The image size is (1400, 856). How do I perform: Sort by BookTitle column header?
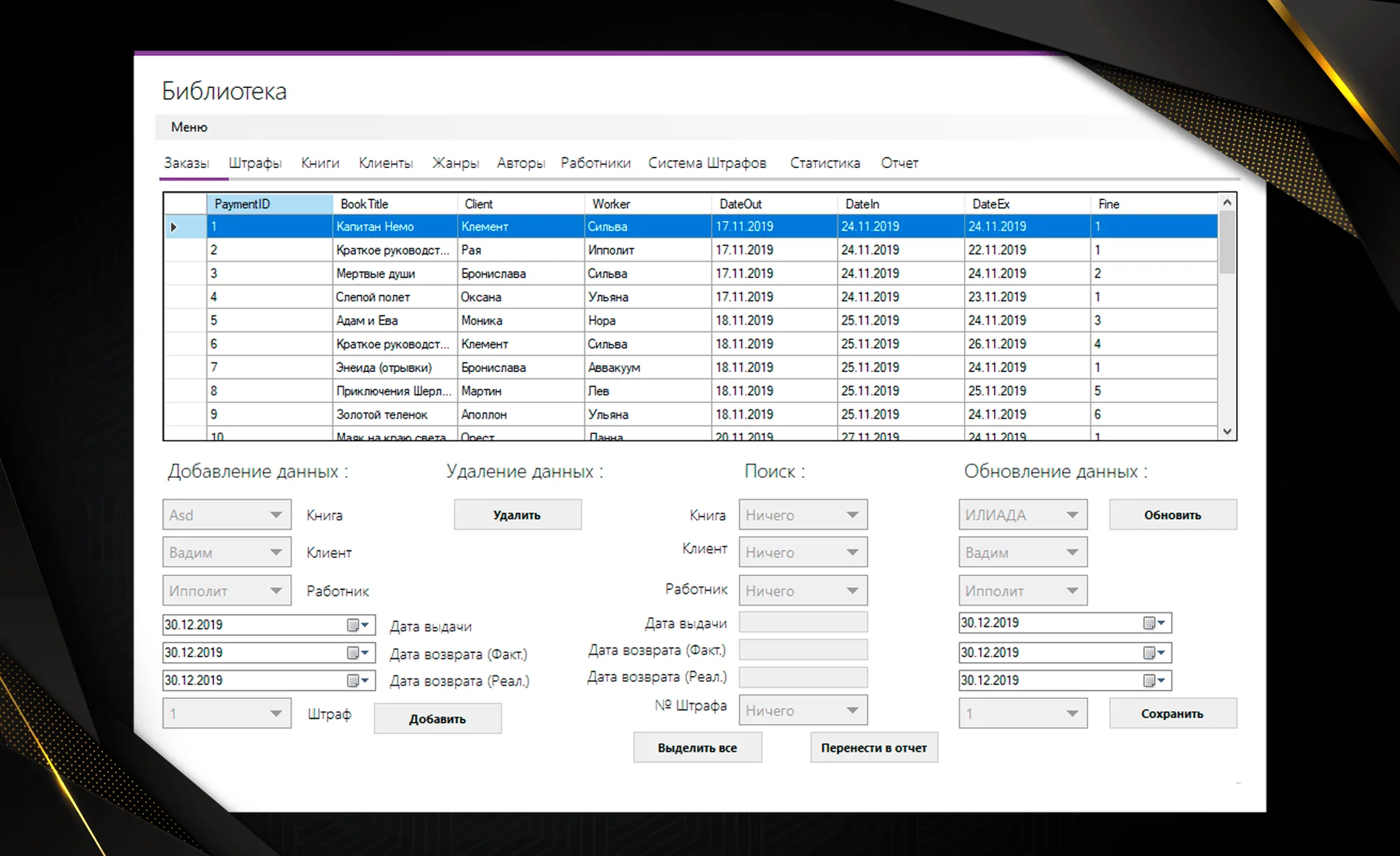tap(395, 204)
